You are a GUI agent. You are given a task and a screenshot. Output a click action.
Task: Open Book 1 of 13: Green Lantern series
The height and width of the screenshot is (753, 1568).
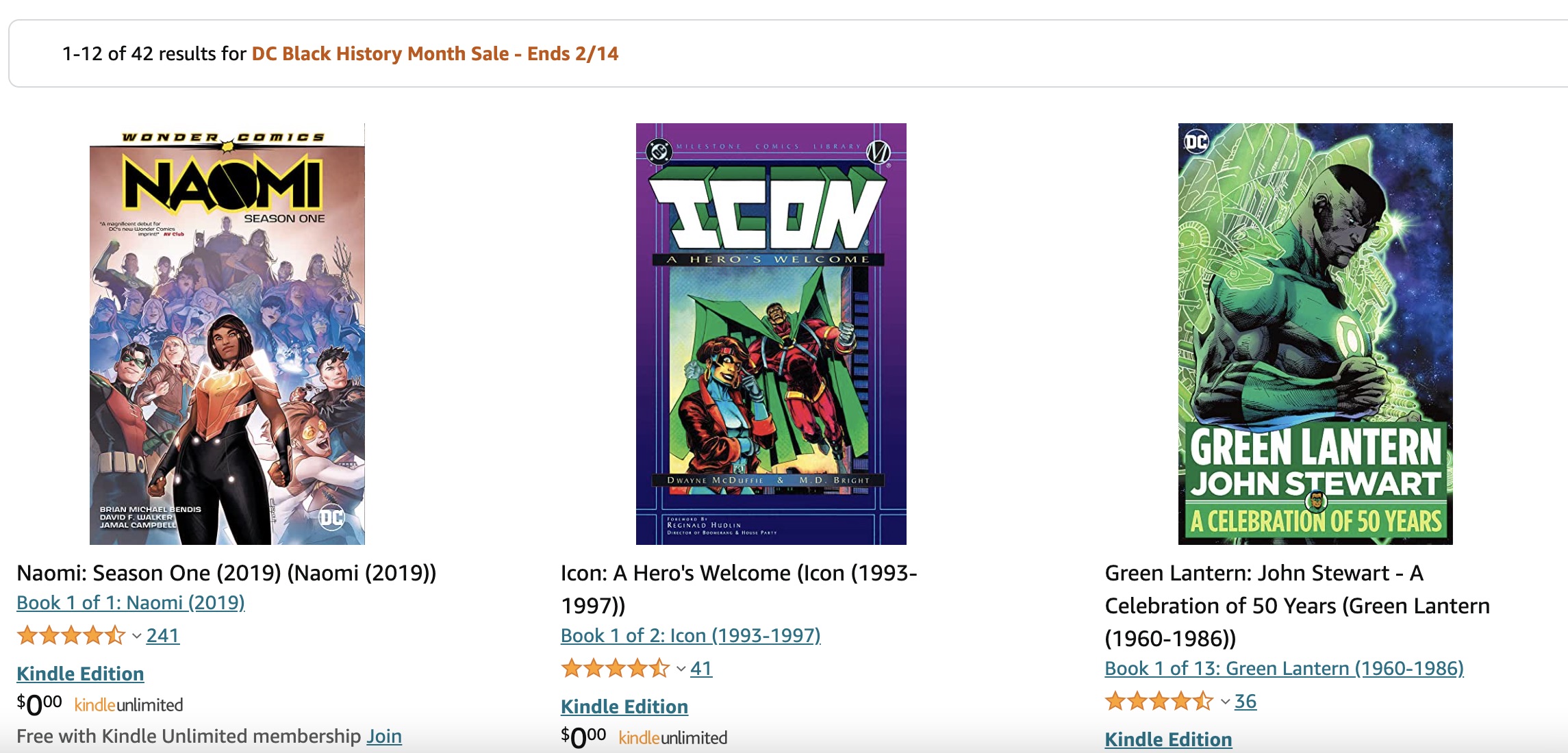tap(1285, 669)
